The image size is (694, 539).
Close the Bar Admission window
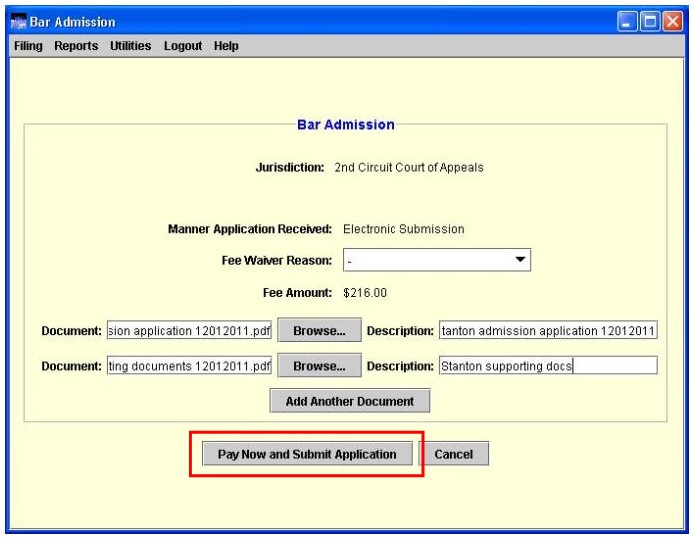click(673, 22)
